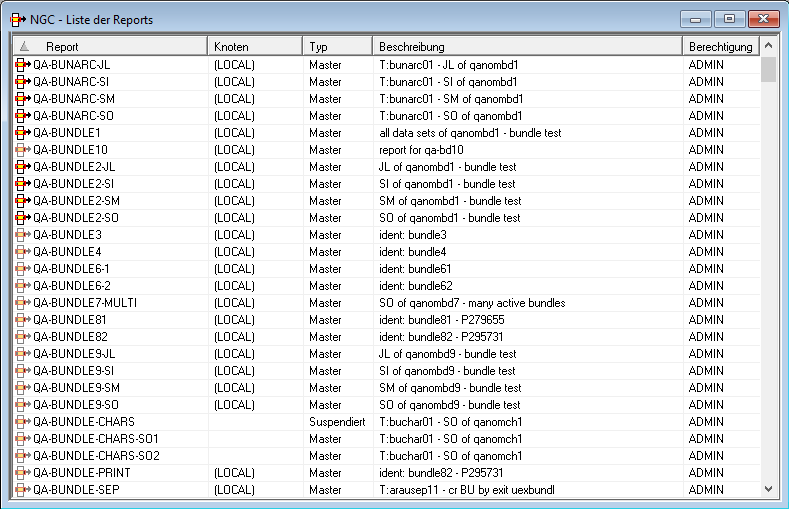Click the Typ column header
This screenshot has width=789, height=509.
pyautogui.click(x=338, y=46)
